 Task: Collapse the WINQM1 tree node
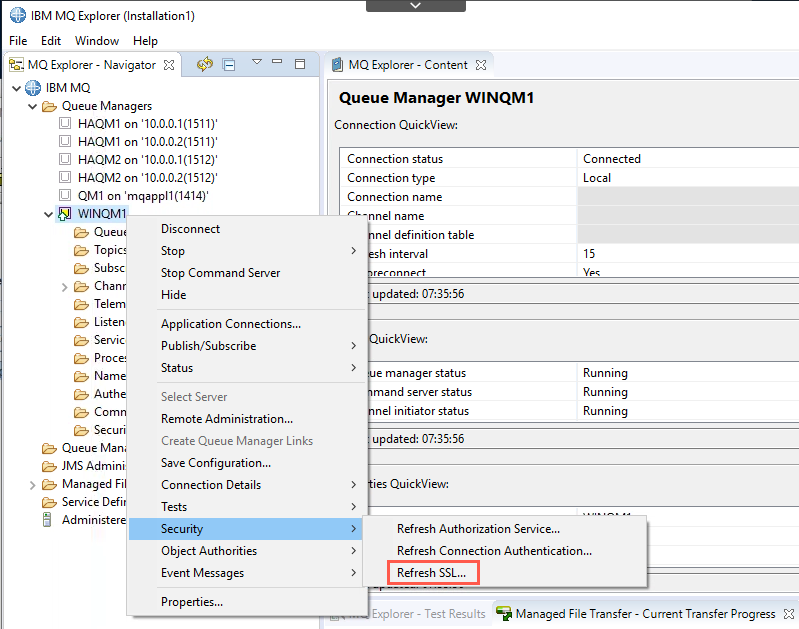tap(48, 215)
